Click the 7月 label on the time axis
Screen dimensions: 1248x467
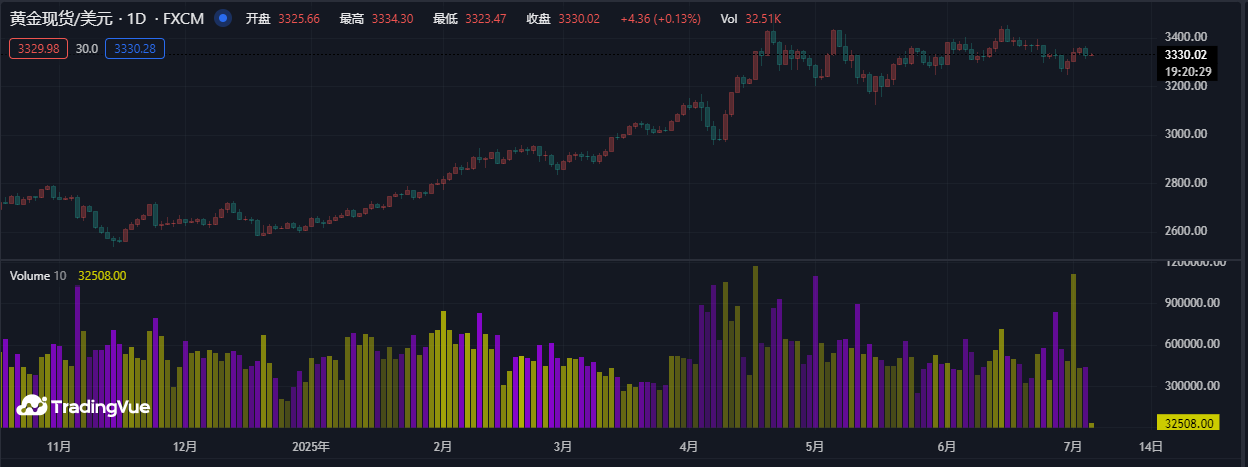coord(1072,447)
